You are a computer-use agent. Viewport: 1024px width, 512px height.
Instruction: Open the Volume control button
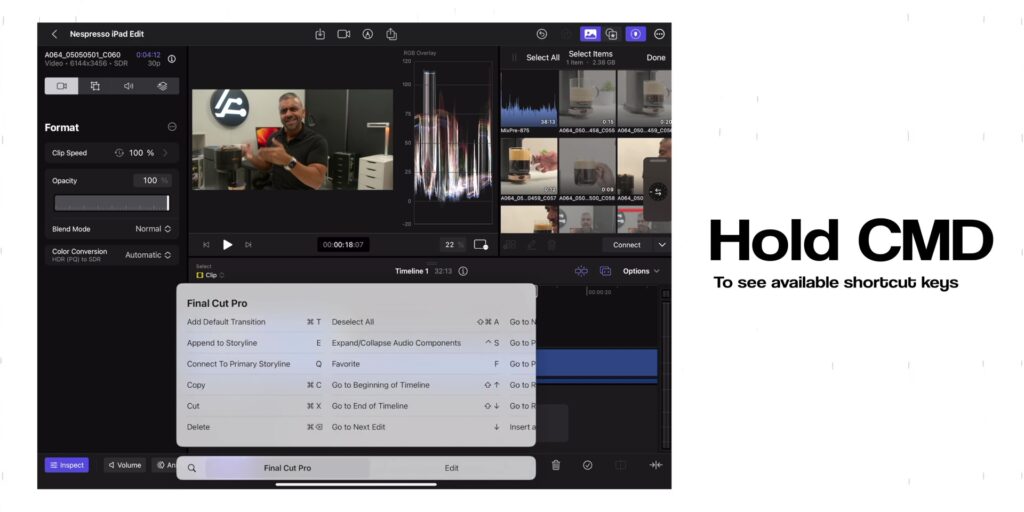[125, 465]
